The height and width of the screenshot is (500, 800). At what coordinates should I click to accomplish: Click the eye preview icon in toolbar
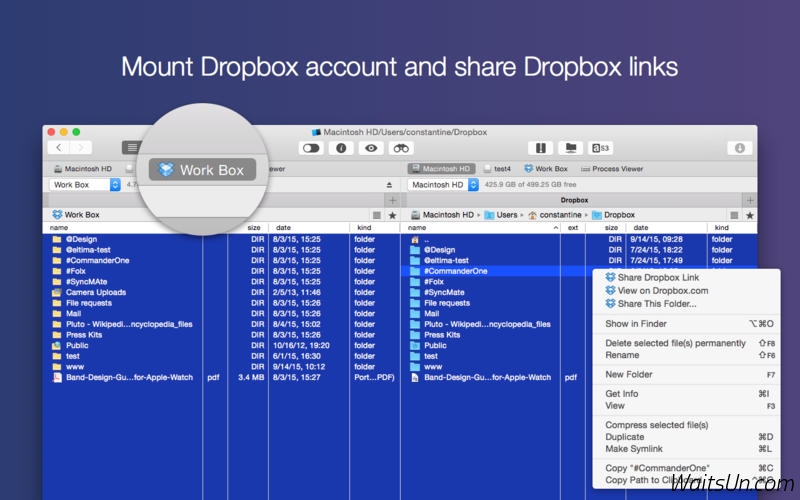[x=371, y=148]
